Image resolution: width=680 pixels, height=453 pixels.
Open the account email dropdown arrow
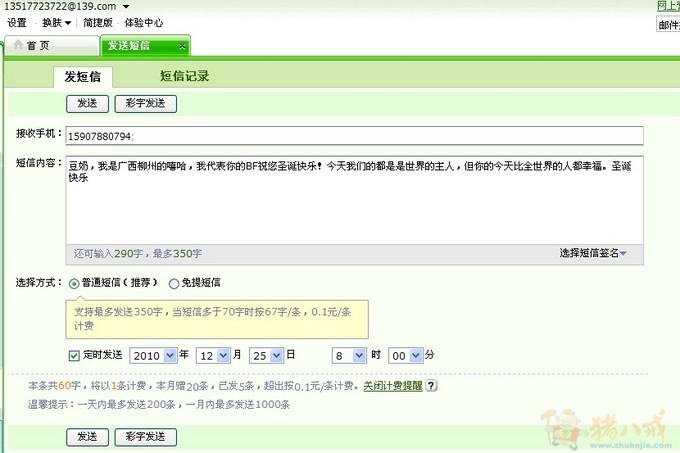click(126, 7)
